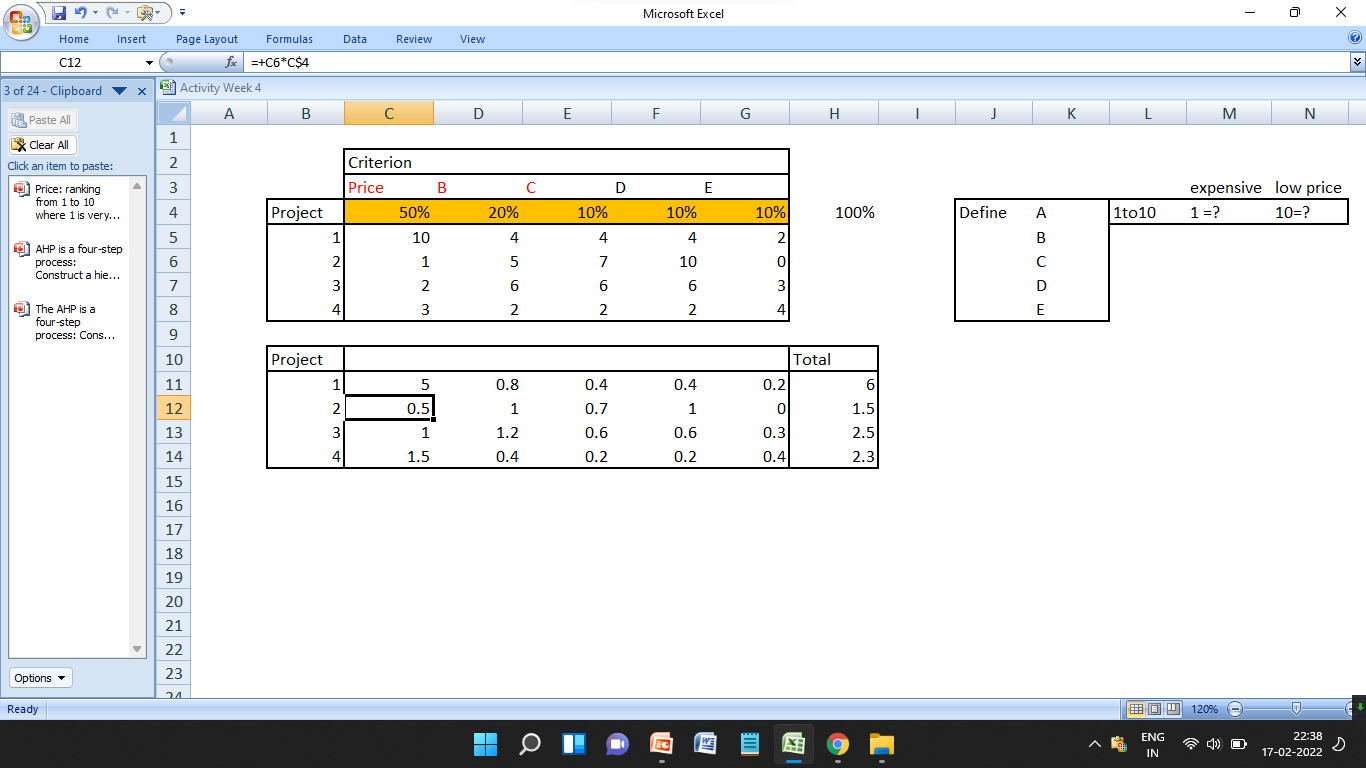1366x768 pixels.
Task: Click the Redo arrow icon
Action: [112, 12]
